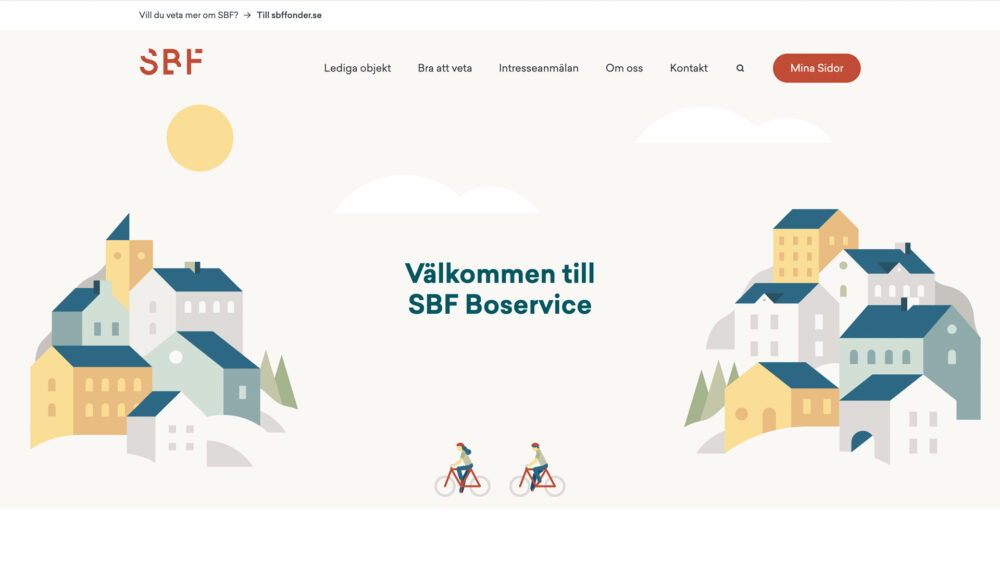Open the Lediga objekt menu
The width and height of the screenshot is (1000, 563).
coord(357,68)
